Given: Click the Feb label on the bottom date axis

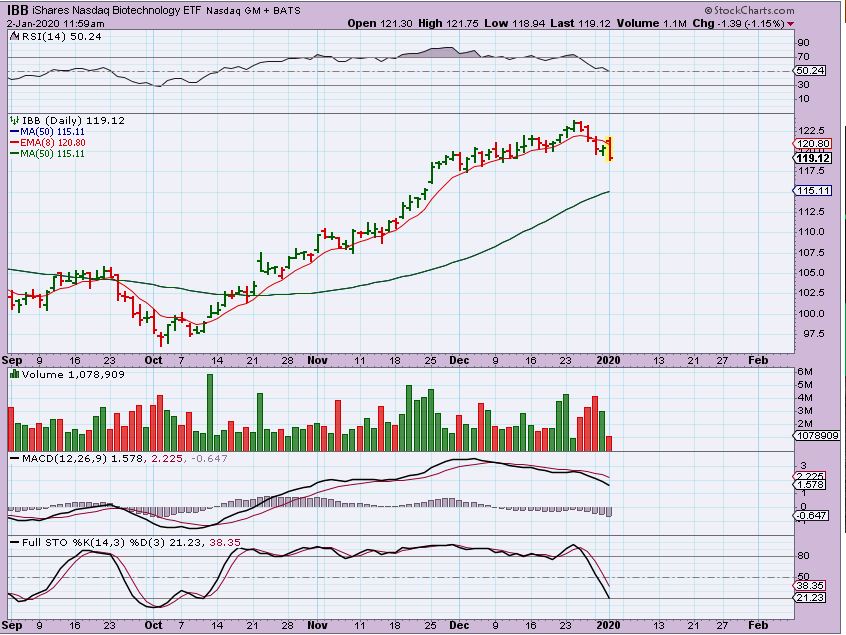Looking at the screenshot, I should click(758, 625).
